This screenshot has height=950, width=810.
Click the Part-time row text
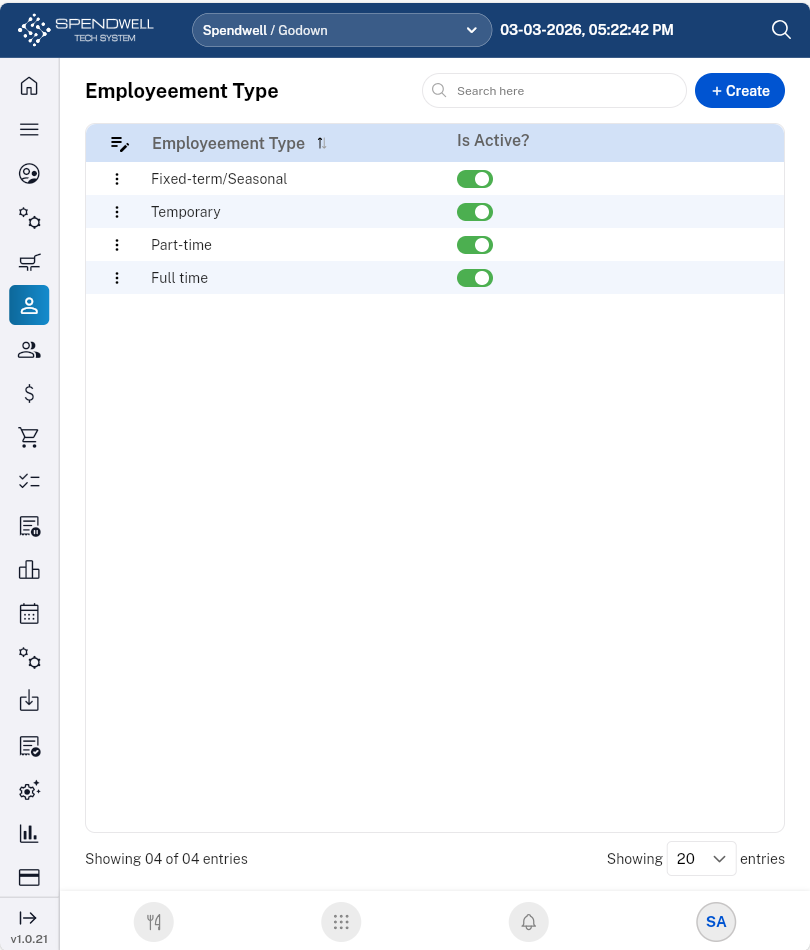coord(181,245)
